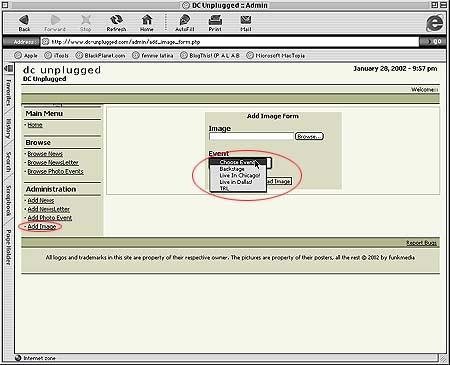Click the Browse... file button
This screenshot has width=450, height=365.
pyautogui.click(x=309, y=136)
